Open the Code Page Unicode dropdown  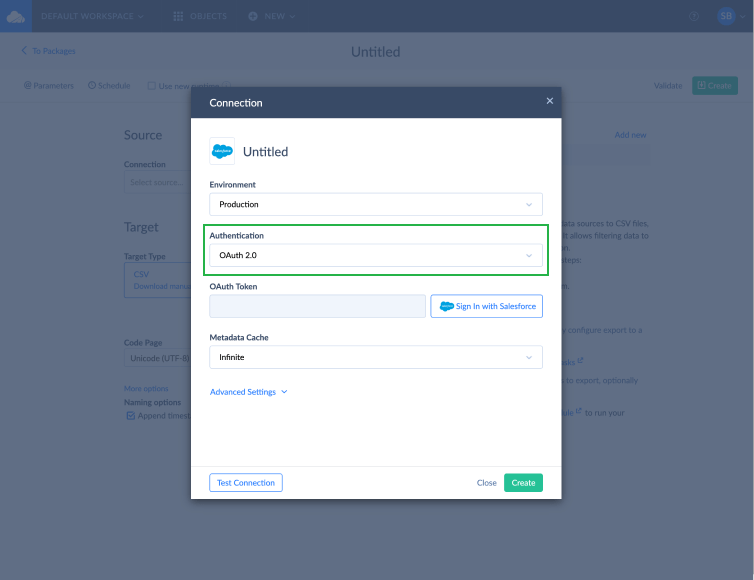158,358
